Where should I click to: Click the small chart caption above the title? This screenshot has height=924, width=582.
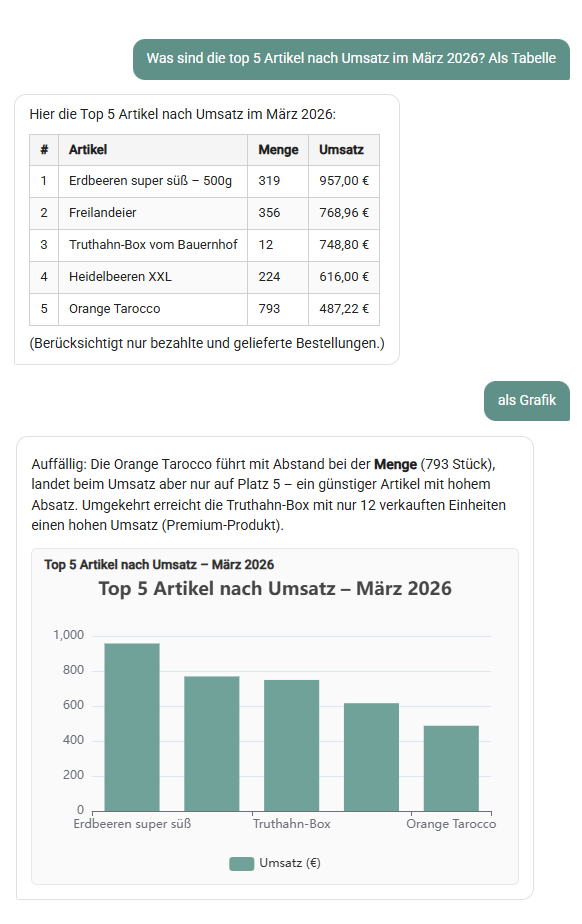[x=159, y=565]
